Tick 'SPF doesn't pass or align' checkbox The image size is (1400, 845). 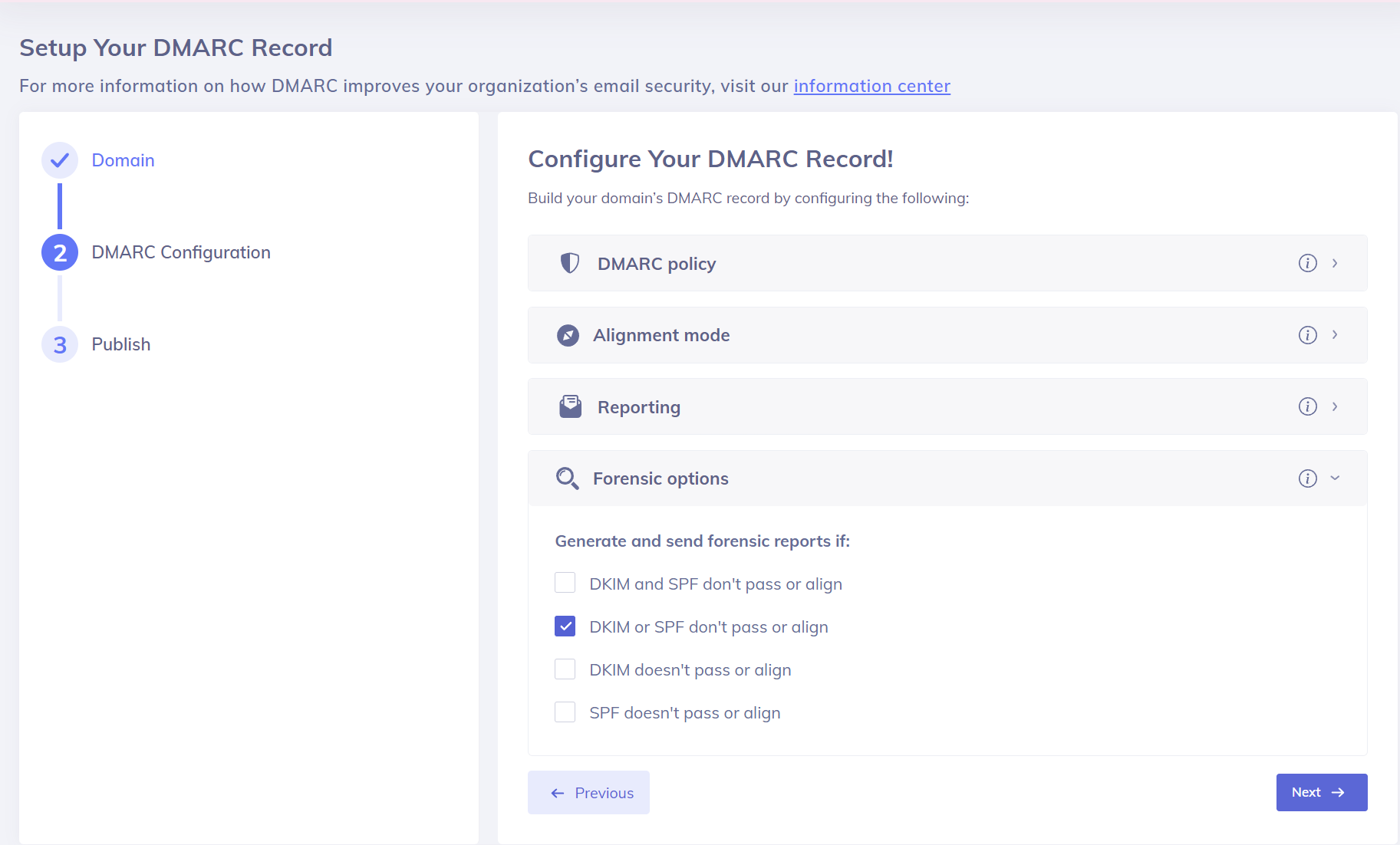pos(565,712)
